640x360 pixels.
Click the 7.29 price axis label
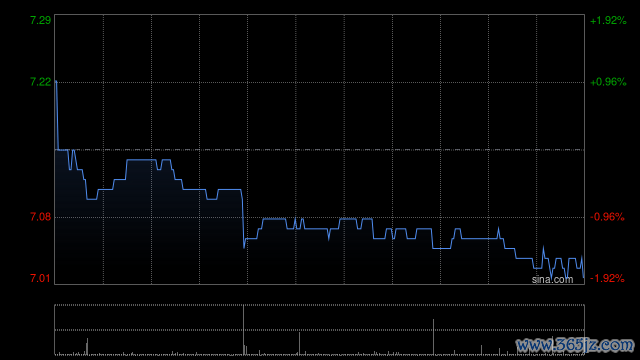[x=40, y=20]
